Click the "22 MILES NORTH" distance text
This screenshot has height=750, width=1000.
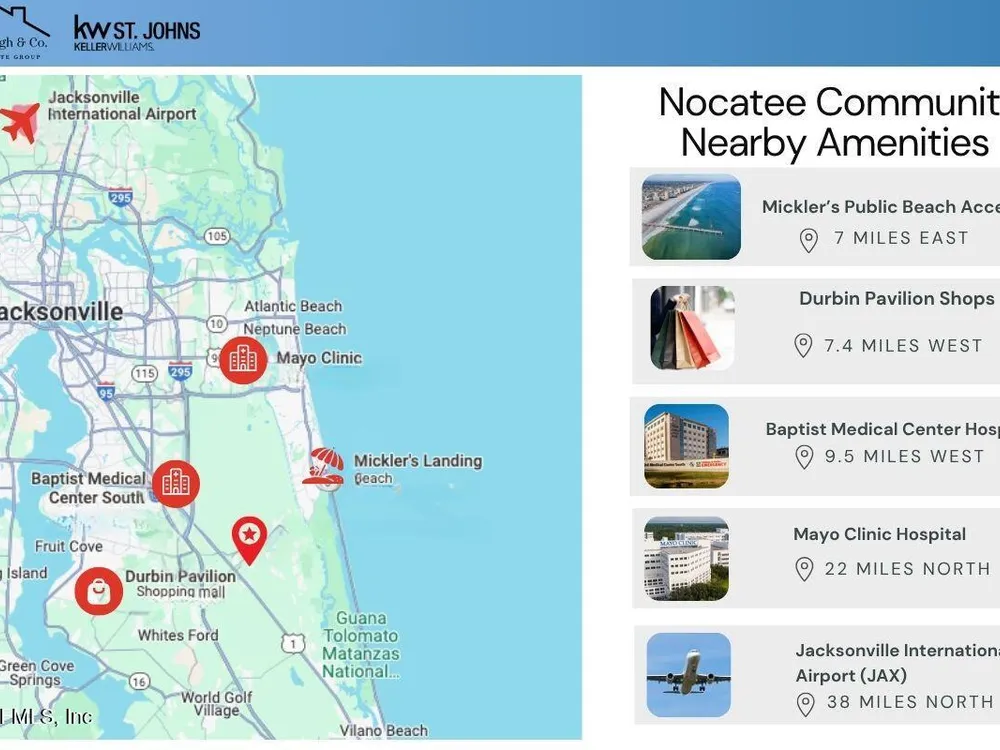[907, 568]
